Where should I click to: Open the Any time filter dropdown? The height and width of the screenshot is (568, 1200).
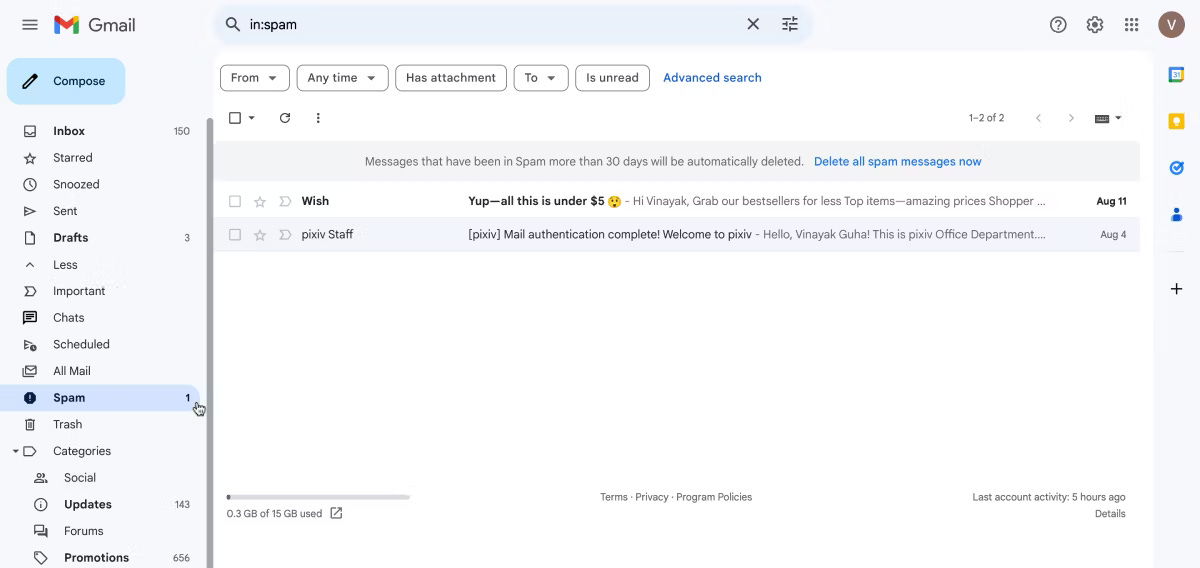point(342,78)
